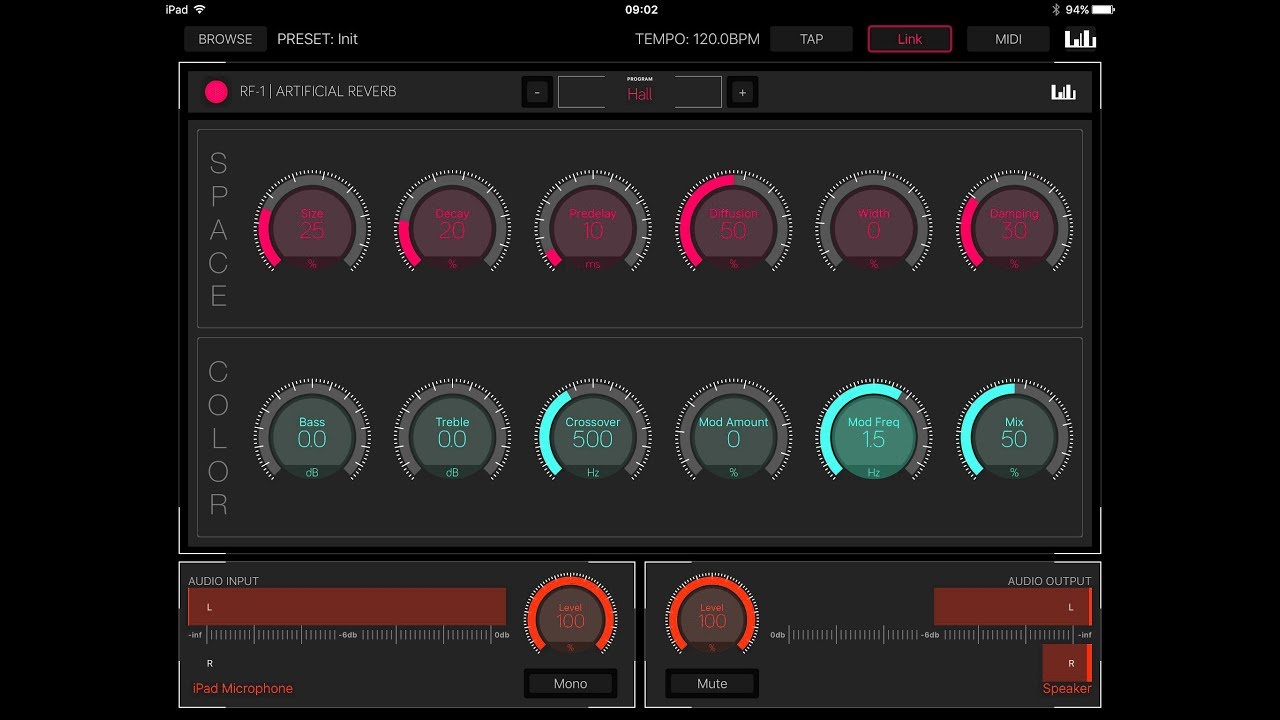The image size is (1280, 720).
Task: Toggle Ableton Link button
Action: [910, 39]
